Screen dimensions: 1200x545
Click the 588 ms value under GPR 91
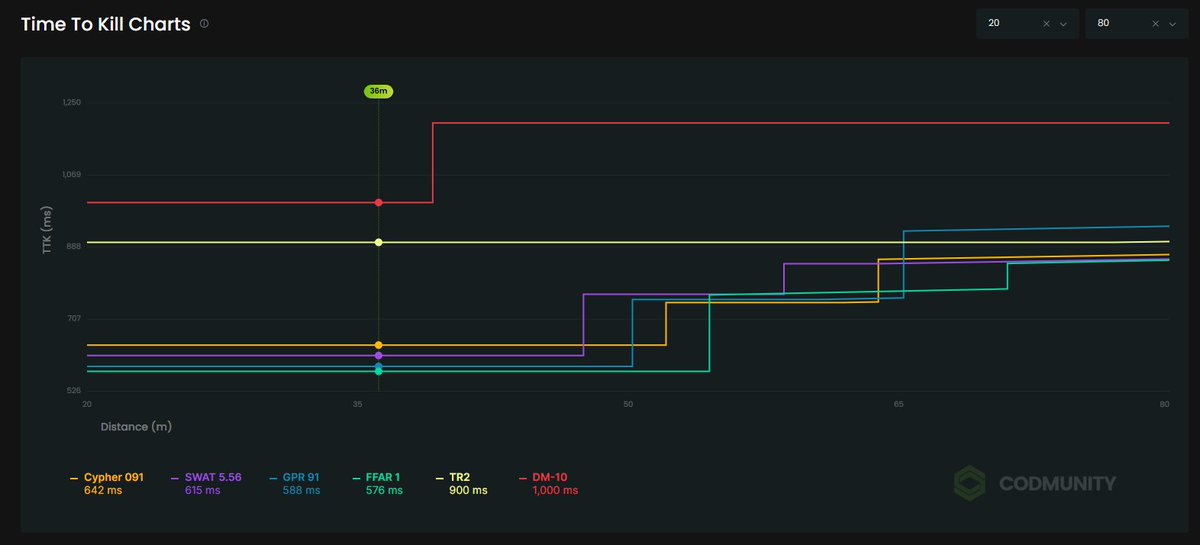302,491
